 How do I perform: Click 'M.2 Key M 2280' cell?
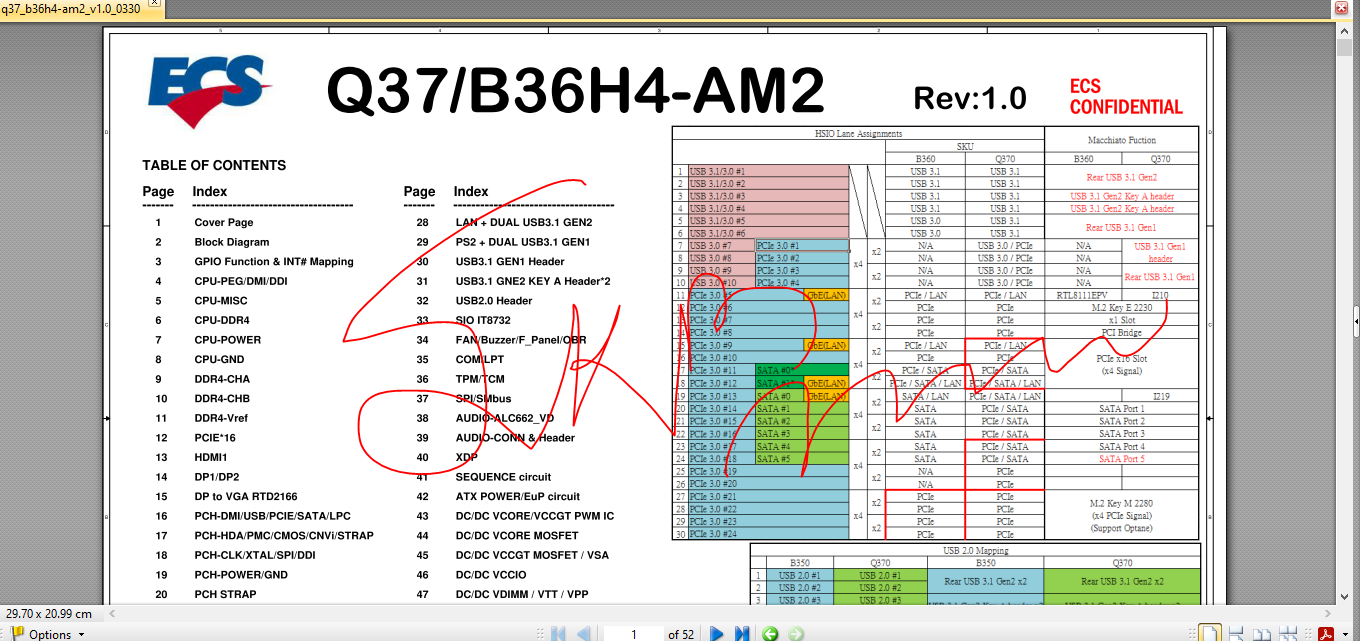click(x=1122, y=503)
